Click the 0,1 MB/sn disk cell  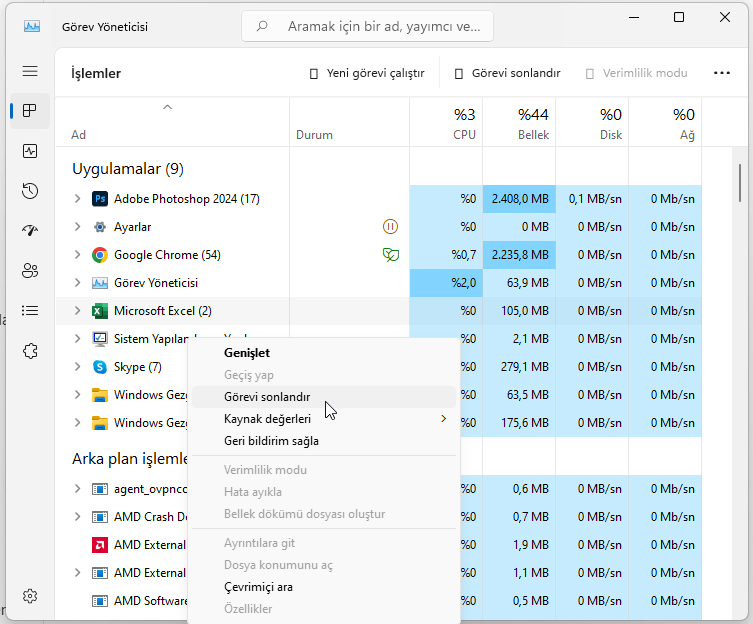(592, 199)
